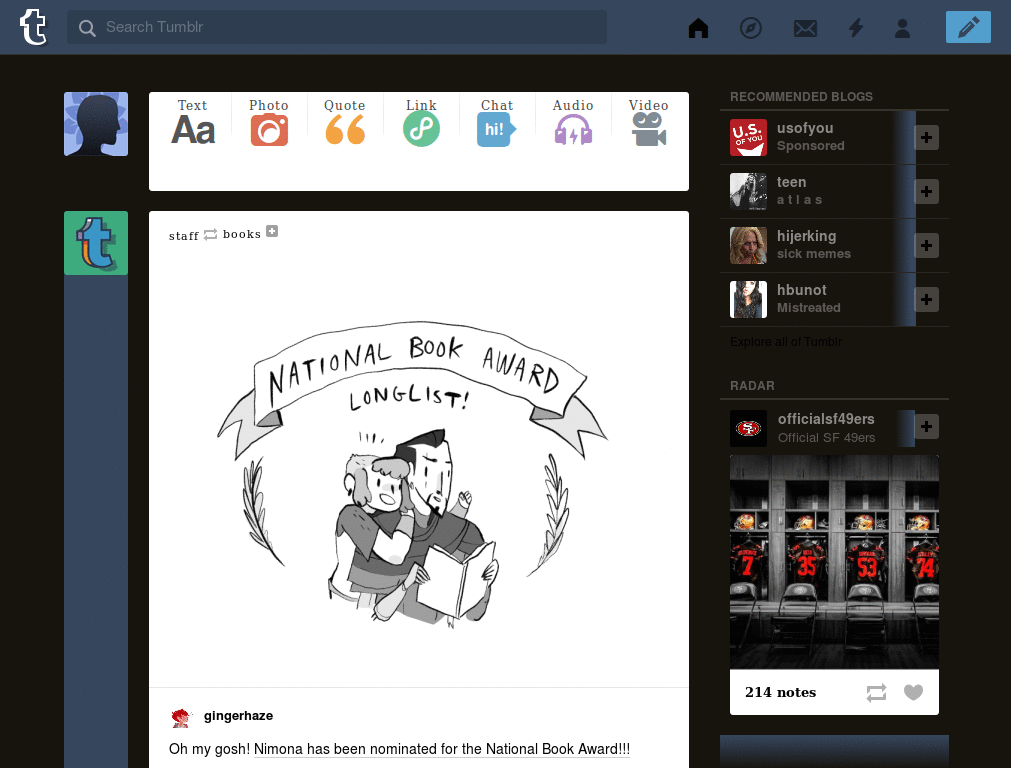1024x768 pixels.
Task: Open your blog avatar silhouette
Action: point(96,124)
